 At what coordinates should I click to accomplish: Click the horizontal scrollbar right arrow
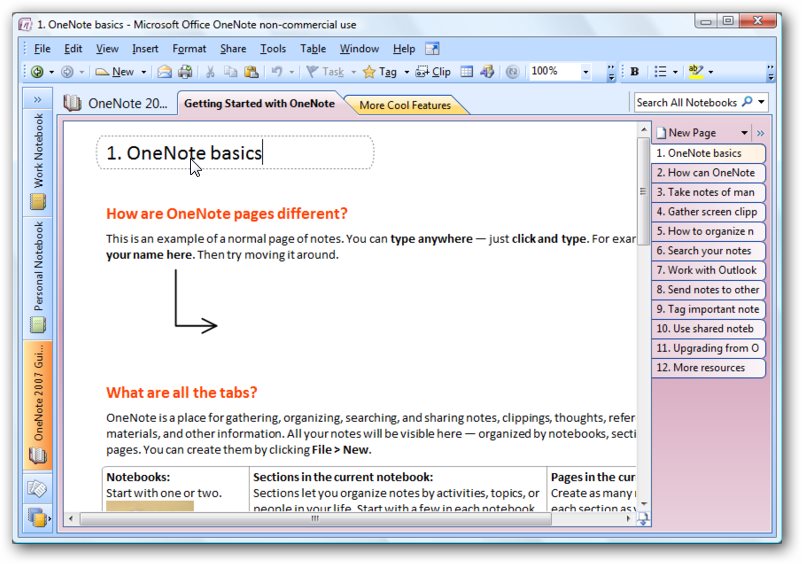(x=629, y=518)
